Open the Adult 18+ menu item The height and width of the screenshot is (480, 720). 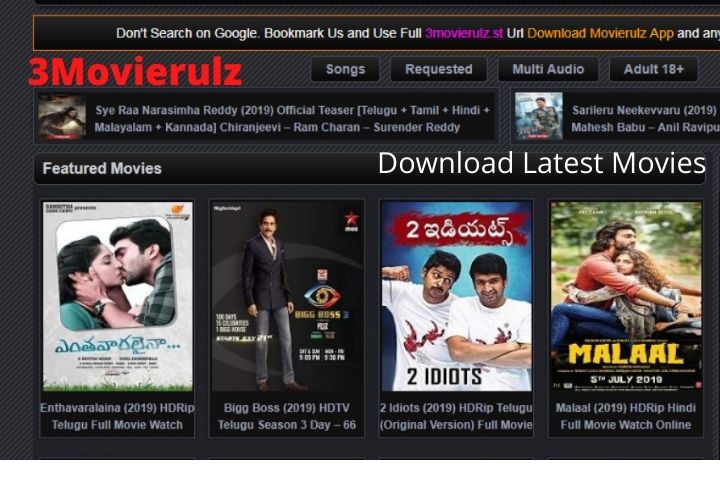653,69
